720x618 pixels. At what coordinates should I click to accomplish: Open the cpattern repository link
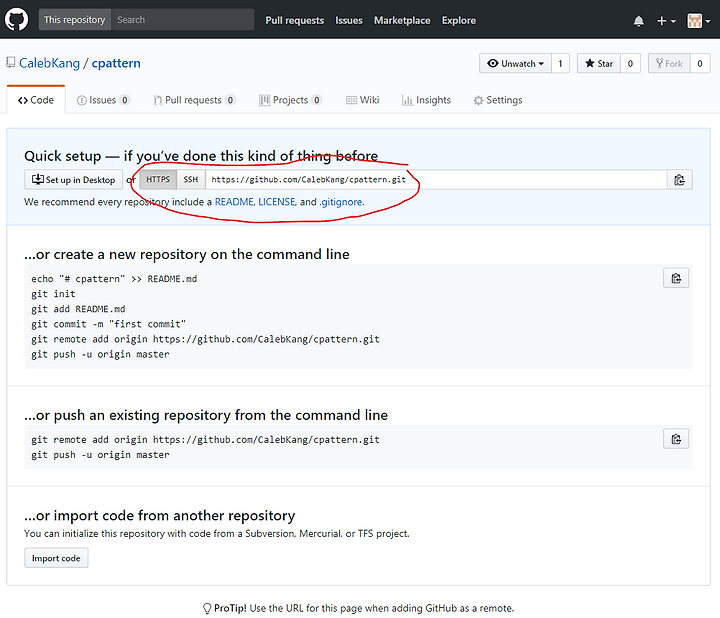pos(116,63)
